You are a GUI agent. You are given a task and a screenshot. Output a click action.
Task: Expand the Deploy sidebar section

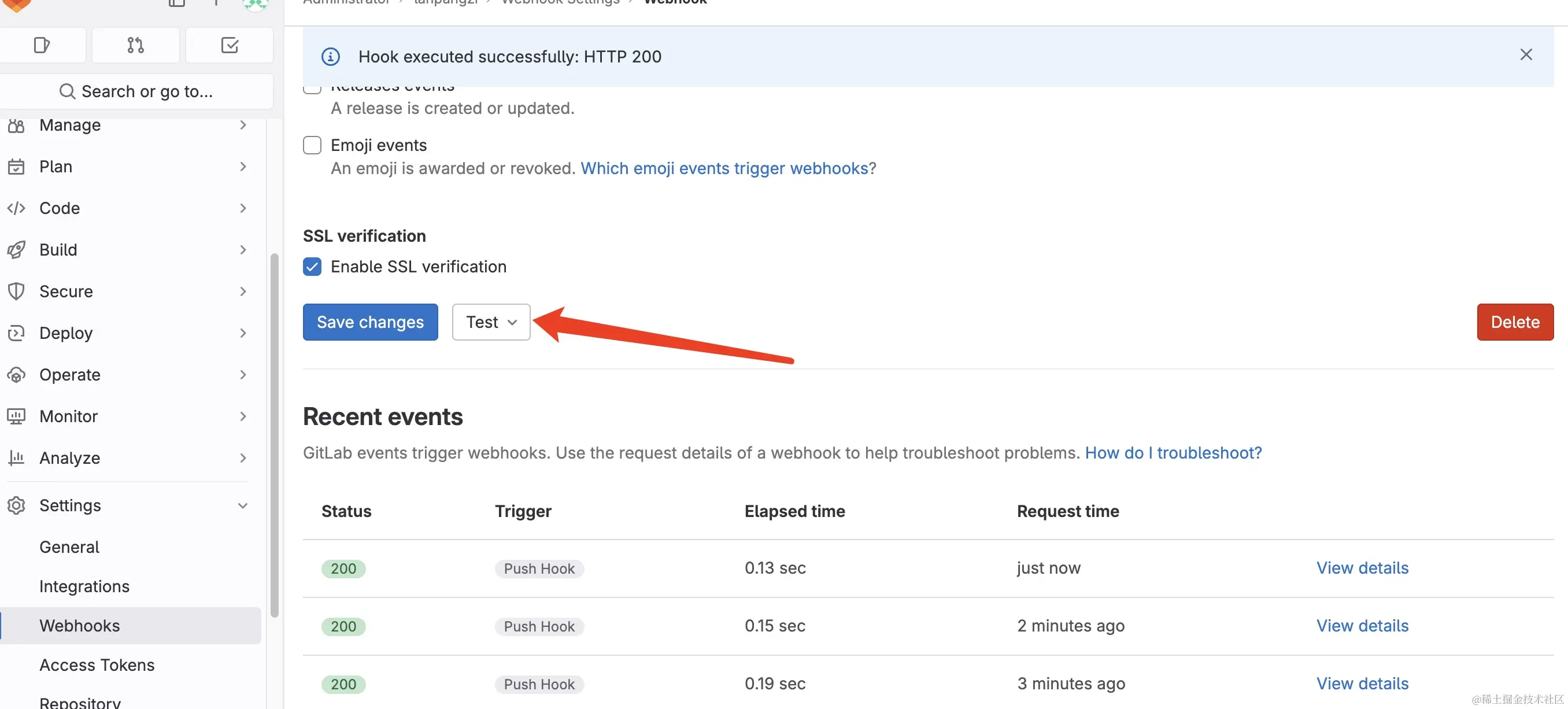(x=242, y=333)
